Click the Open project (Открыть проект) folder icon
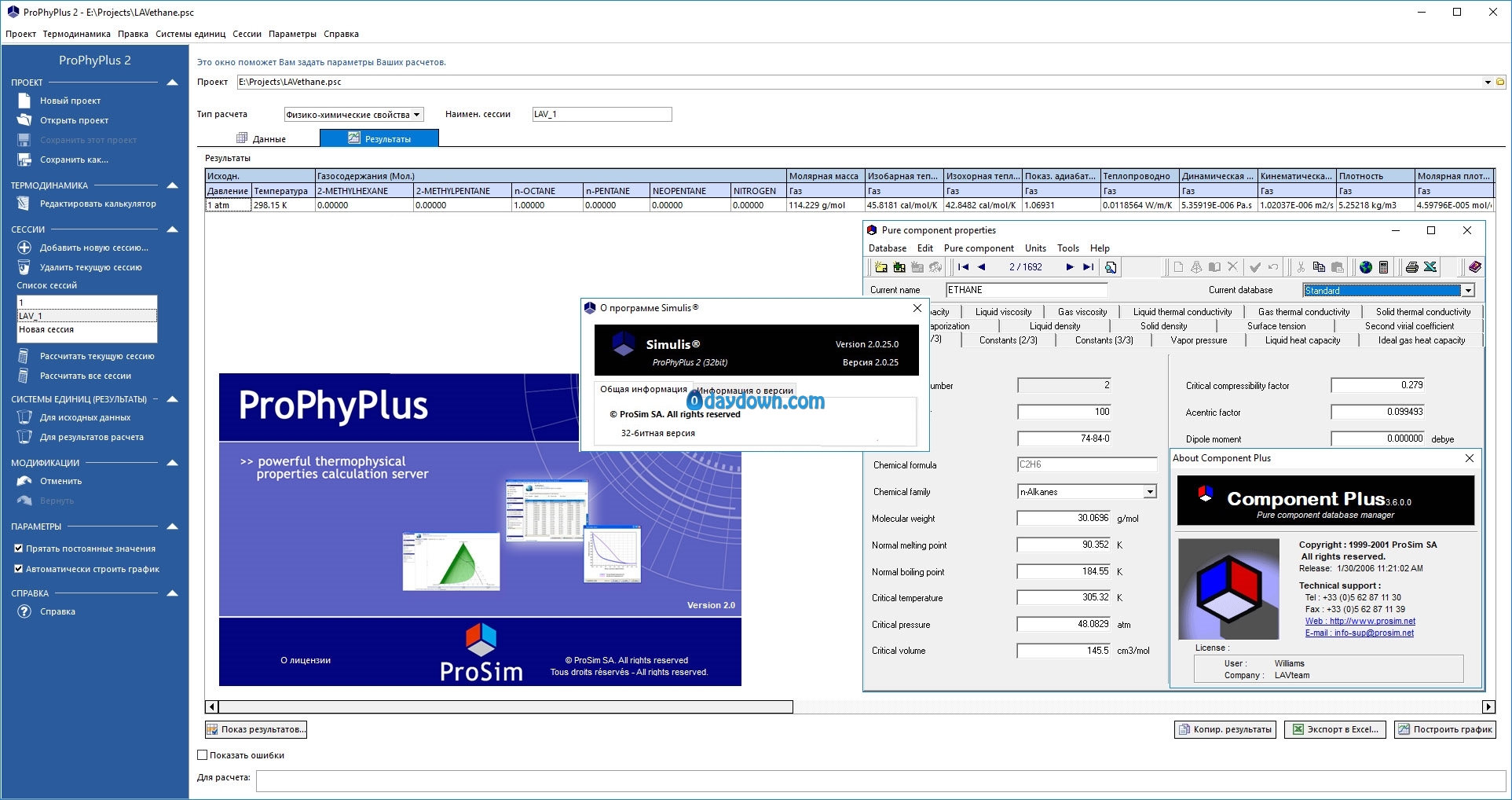The height and width of the screenshot is (800, 1512). 24,120
